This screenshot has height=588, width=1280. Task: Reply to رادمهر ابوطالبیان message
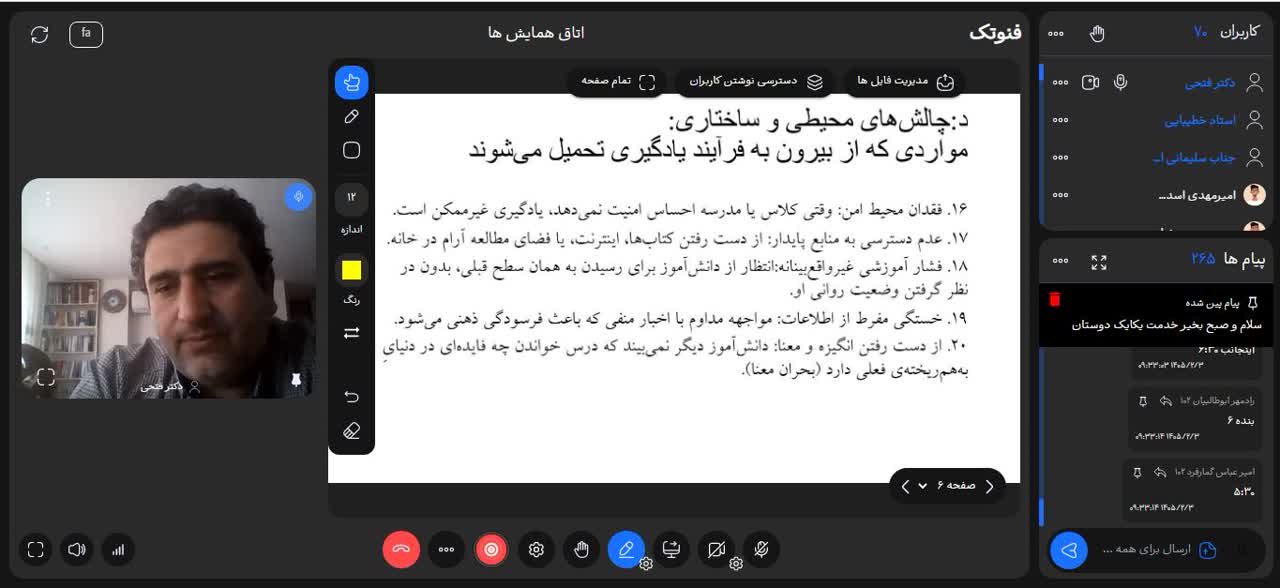[1165, 401]
